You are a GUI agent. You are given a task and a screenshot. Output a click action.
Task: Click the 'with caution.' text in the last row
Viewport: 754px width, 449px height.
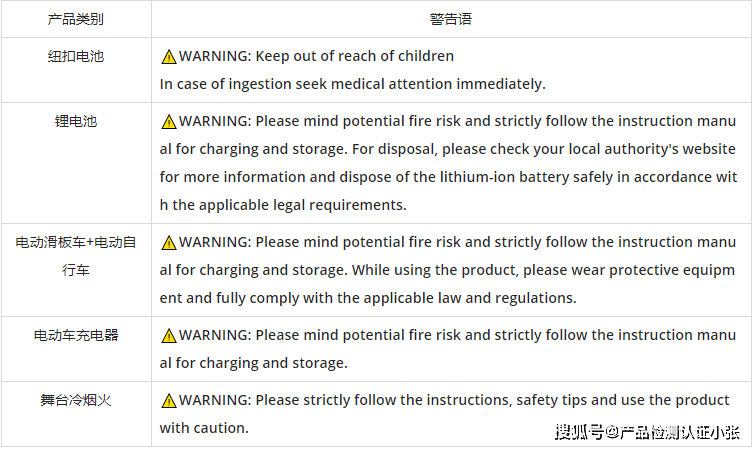point(204,428)
